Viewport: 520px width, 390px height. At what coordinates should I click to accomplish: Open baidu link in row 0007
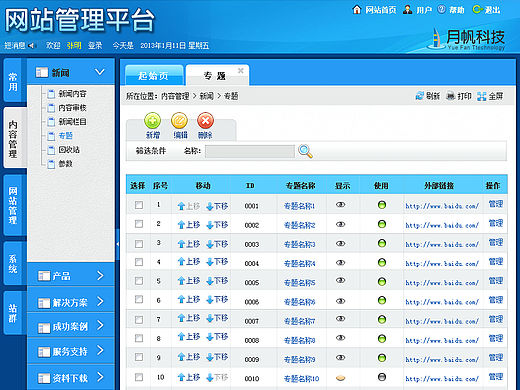click(x=442, y=321)
